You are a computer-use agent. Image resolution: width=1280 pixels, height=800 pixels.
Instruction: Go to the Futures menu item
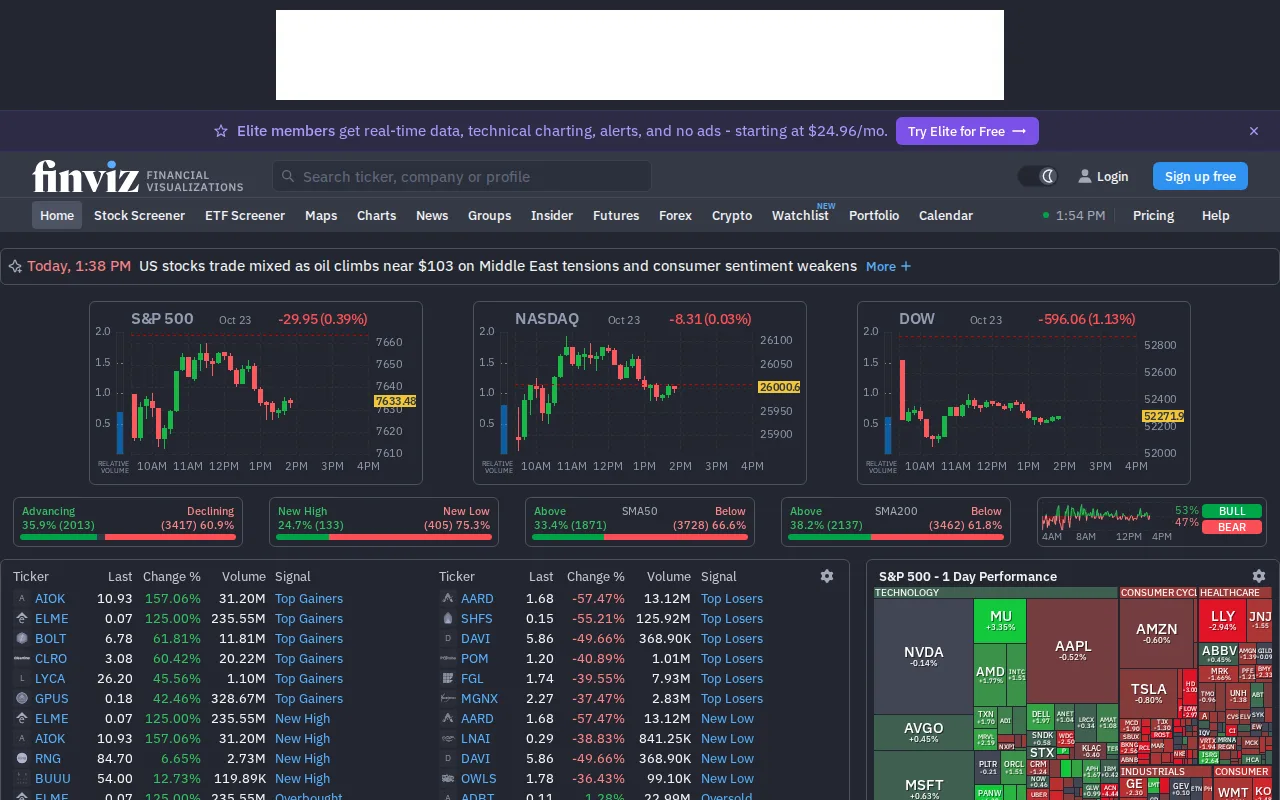click(x=616, y=215)
